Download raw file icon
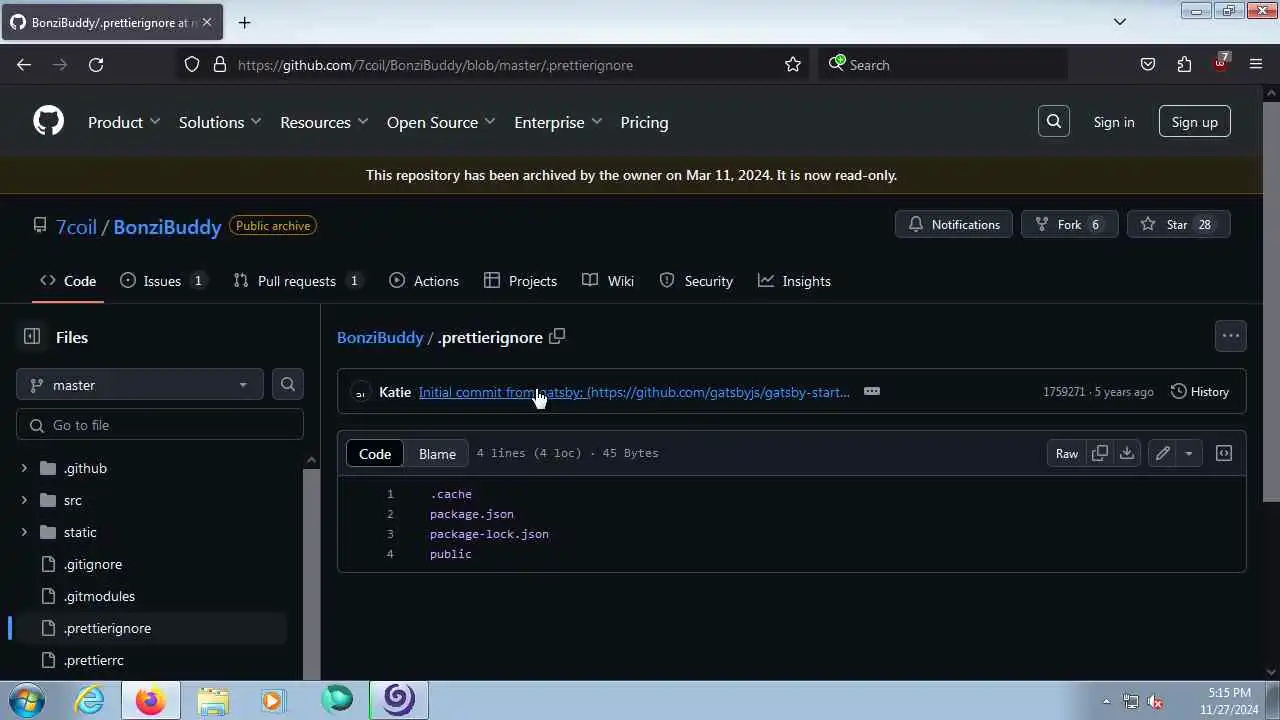The height and width of the screenshot is (720, 1280). pos(1127,453)
